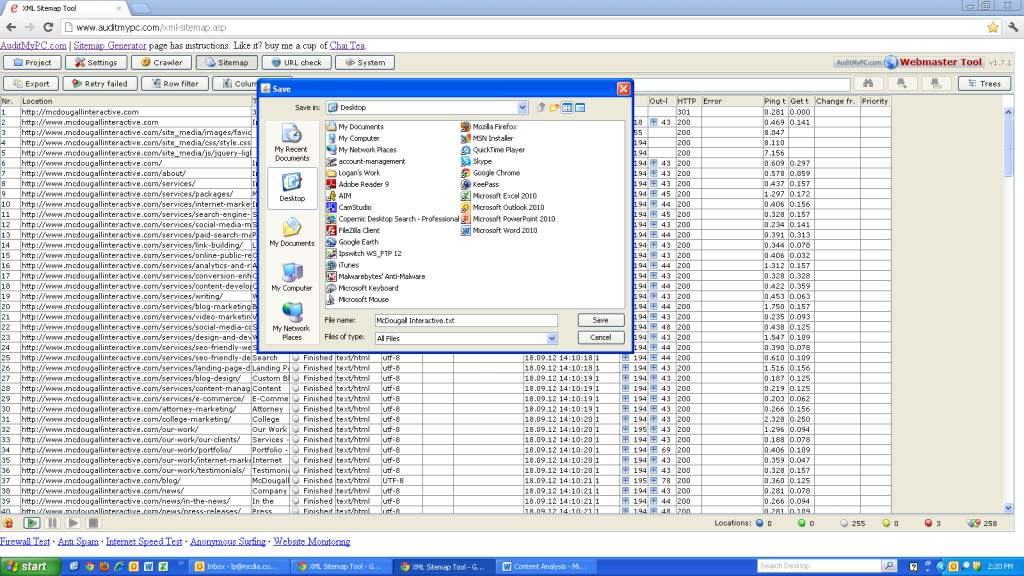
Task: Click the Create New Folder icon
Action: [554, 107]
